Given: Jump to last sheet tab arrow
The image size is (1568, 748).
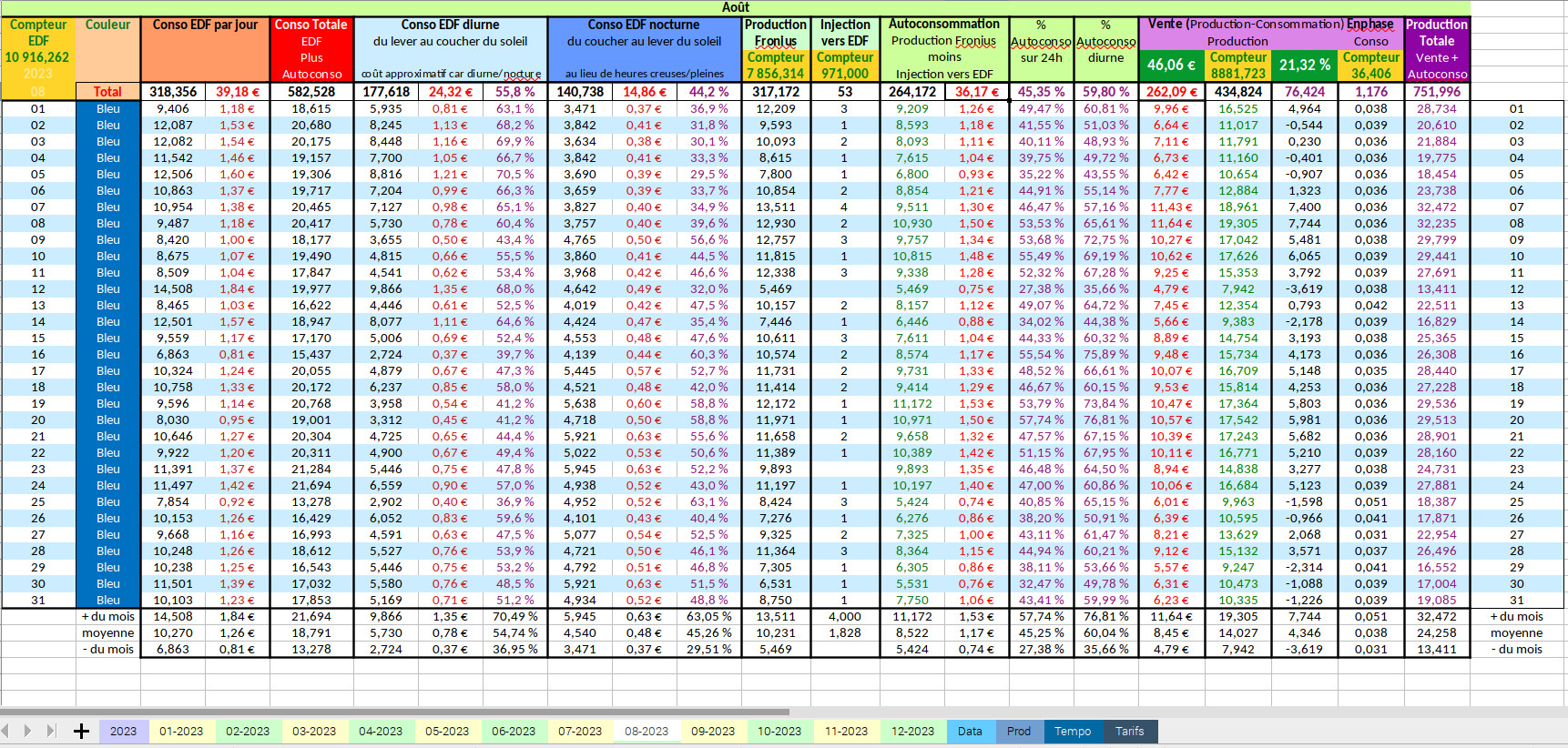Looking at the screenshot, I should click(51, 731).
